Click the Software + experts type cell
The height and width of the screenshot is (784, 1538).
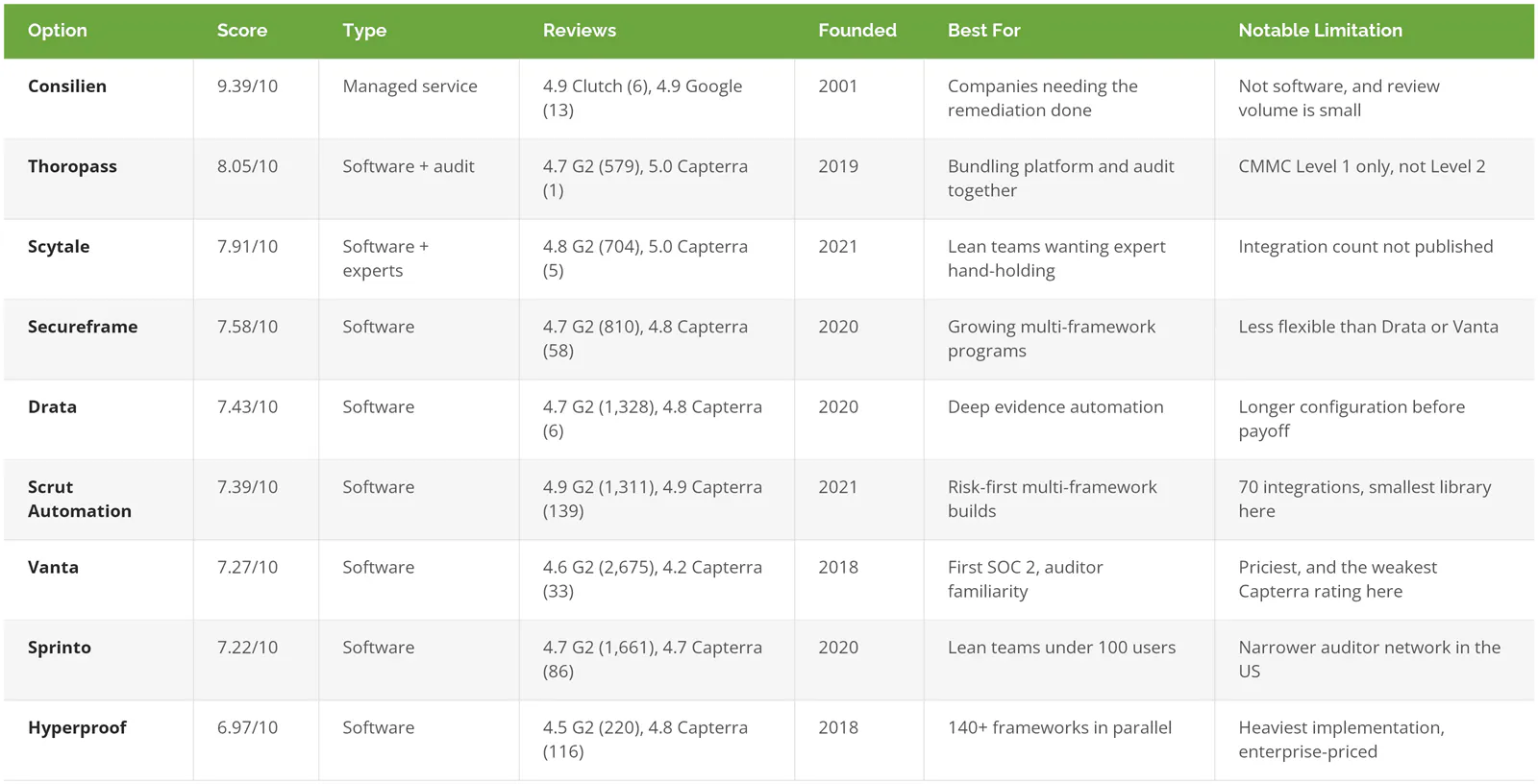click(386, 258)
